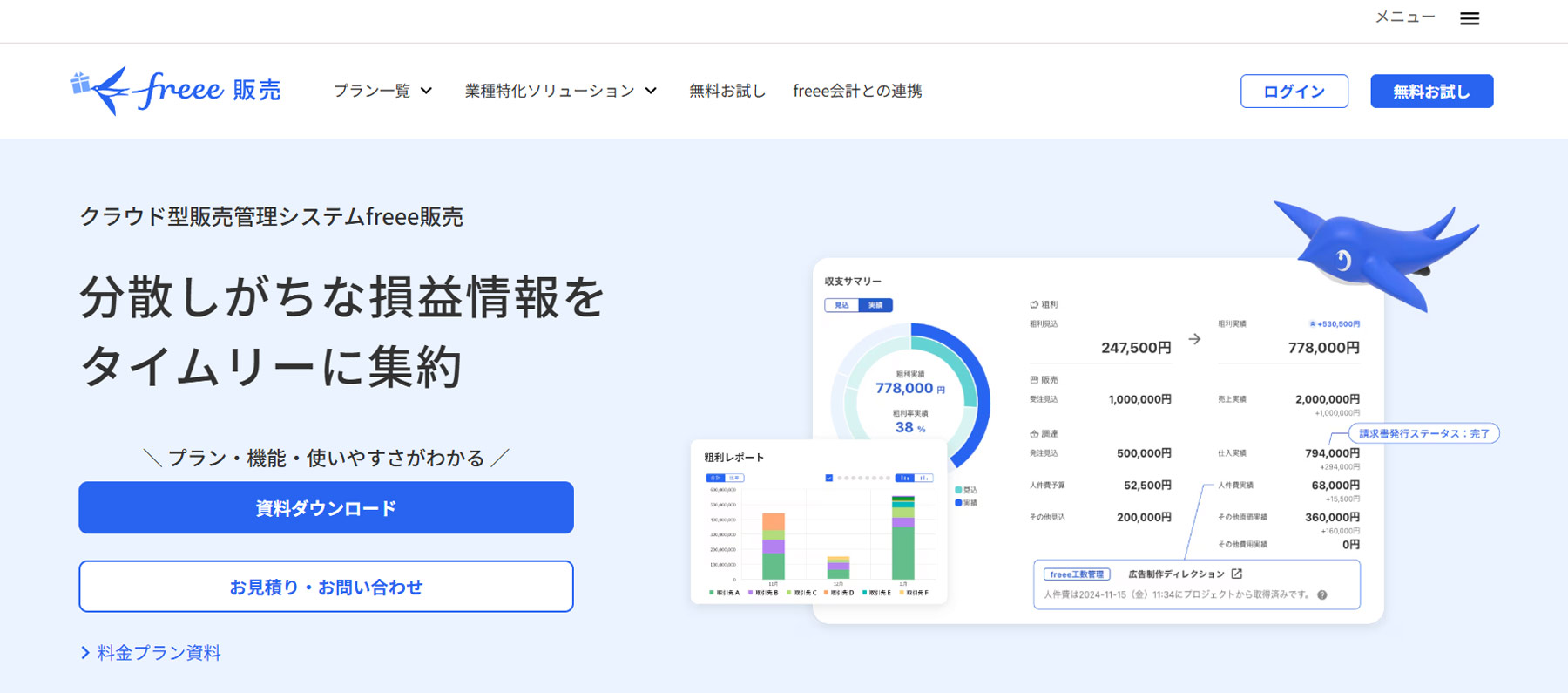This screenshot has width=1568, height=693.
Task: Click text プラン・機能・使いやすさがわかる
Action: pyautogui.click(x=326, y=458)
